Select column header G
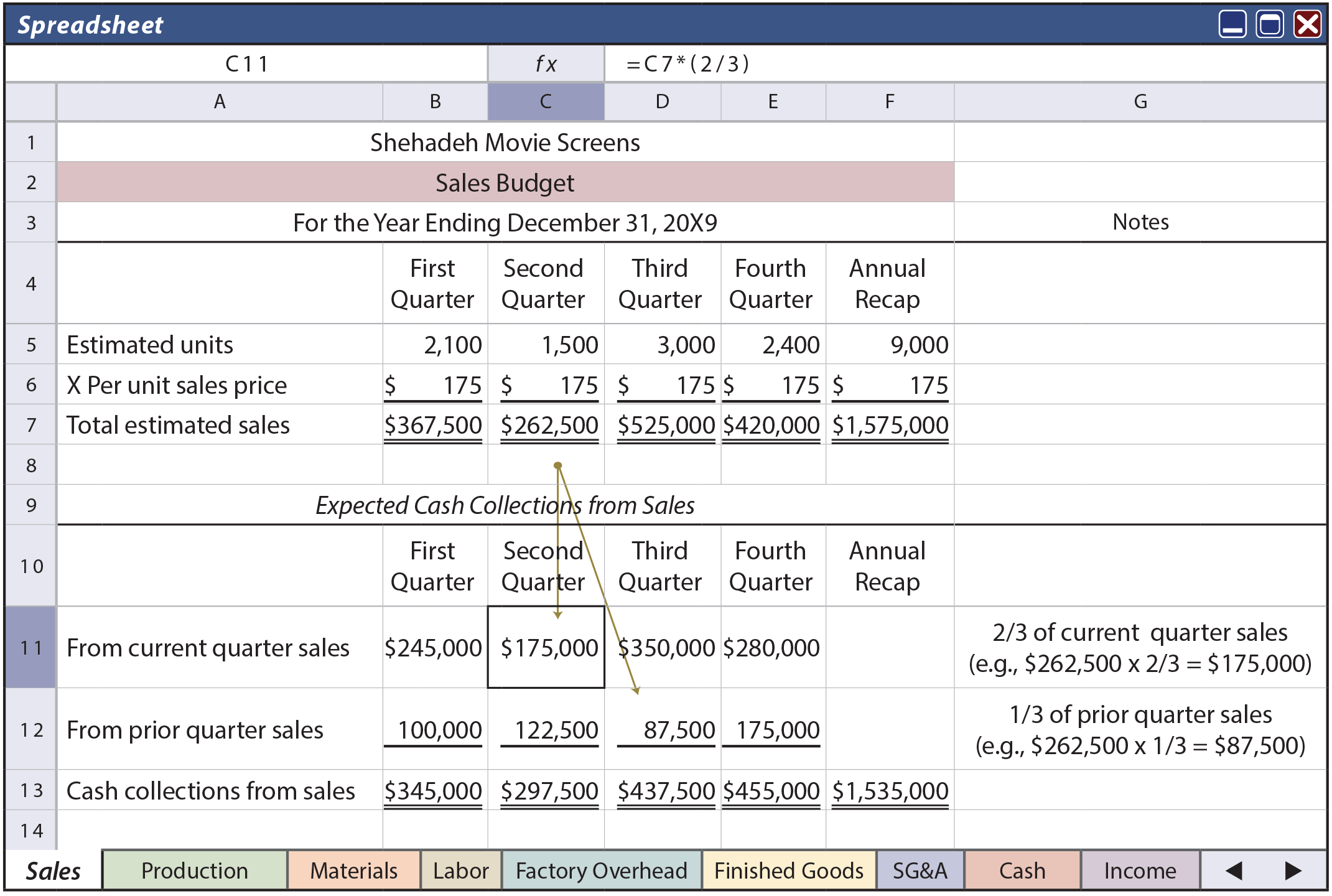The height and width of the screenshot is (896, 1332). (x=1140, y=101)
